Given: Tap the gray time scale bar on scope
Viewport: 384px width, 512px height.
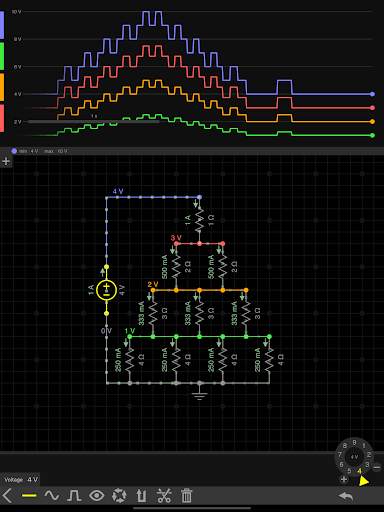Looking at the screenshot, I should pyautogui.click(x=94, y=122).
